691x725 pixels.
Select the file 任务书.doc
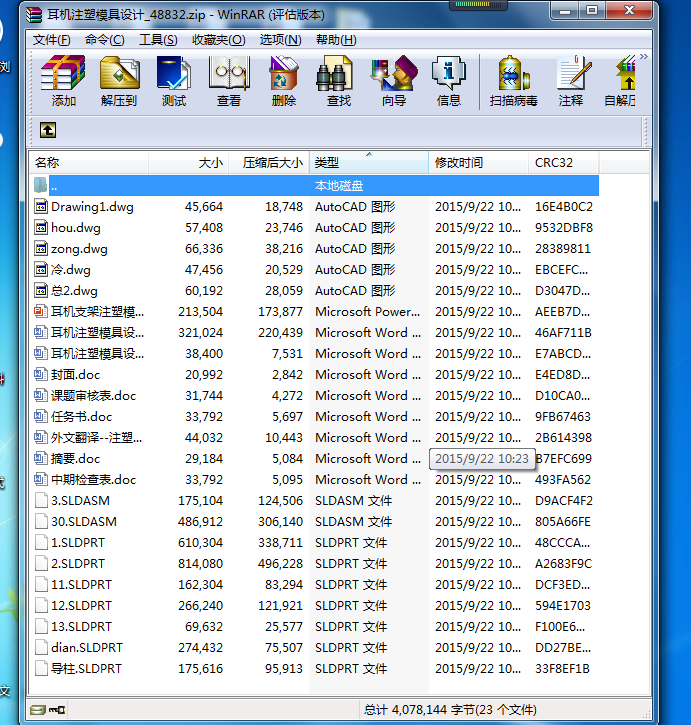[81, 417]
